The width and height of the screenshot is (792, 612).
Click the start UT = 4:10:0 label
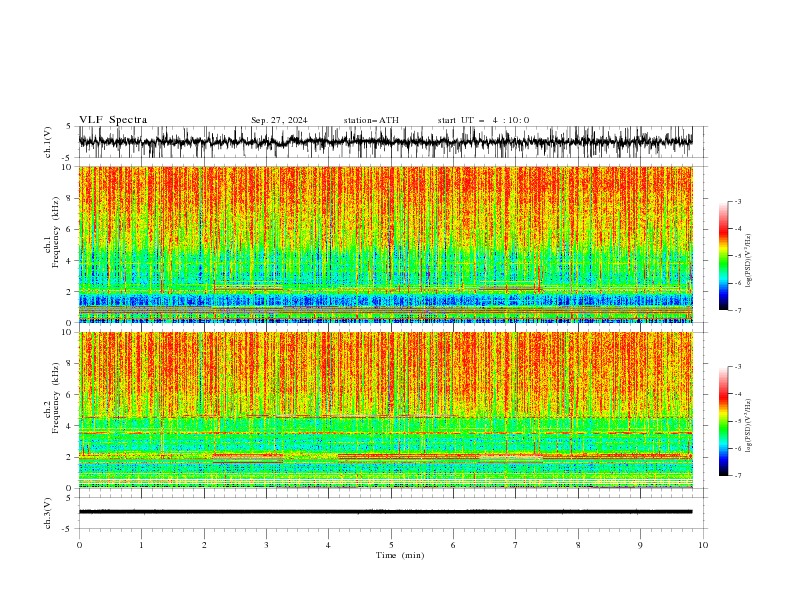pyautogui.click(x=483, y=120)
